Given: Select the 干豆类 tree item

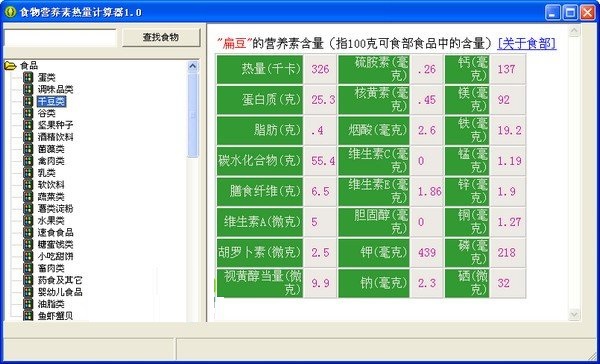Looking at the screenshot, I should pos(51,101).
